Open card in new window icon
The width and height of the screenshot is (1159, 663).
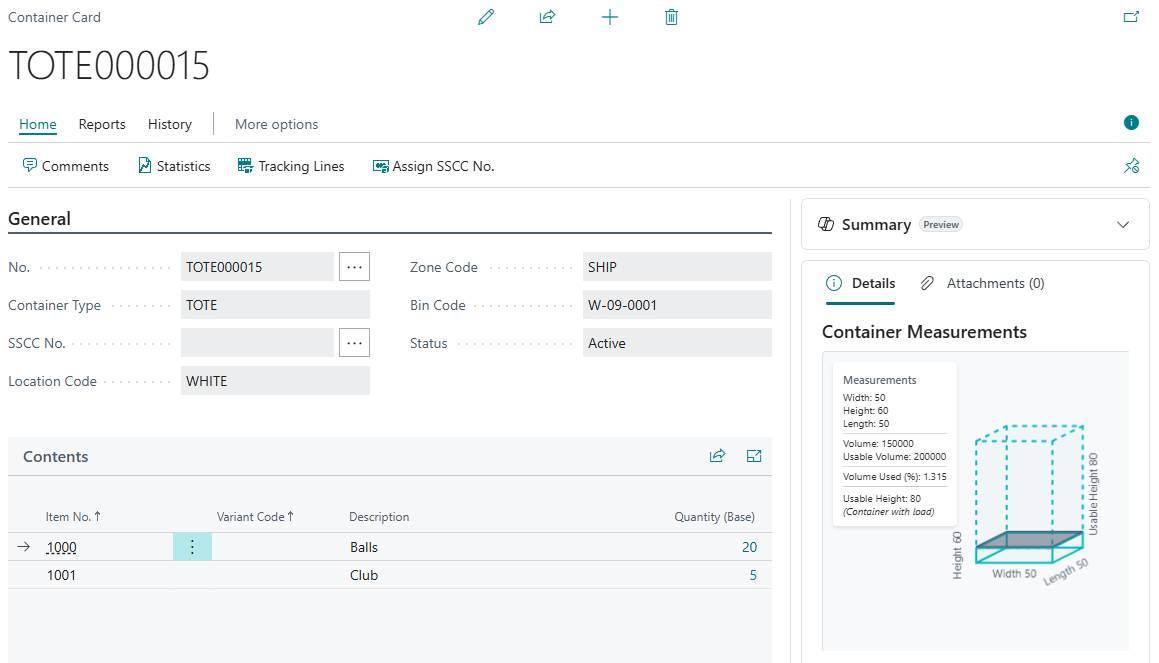coord(1131,17)
